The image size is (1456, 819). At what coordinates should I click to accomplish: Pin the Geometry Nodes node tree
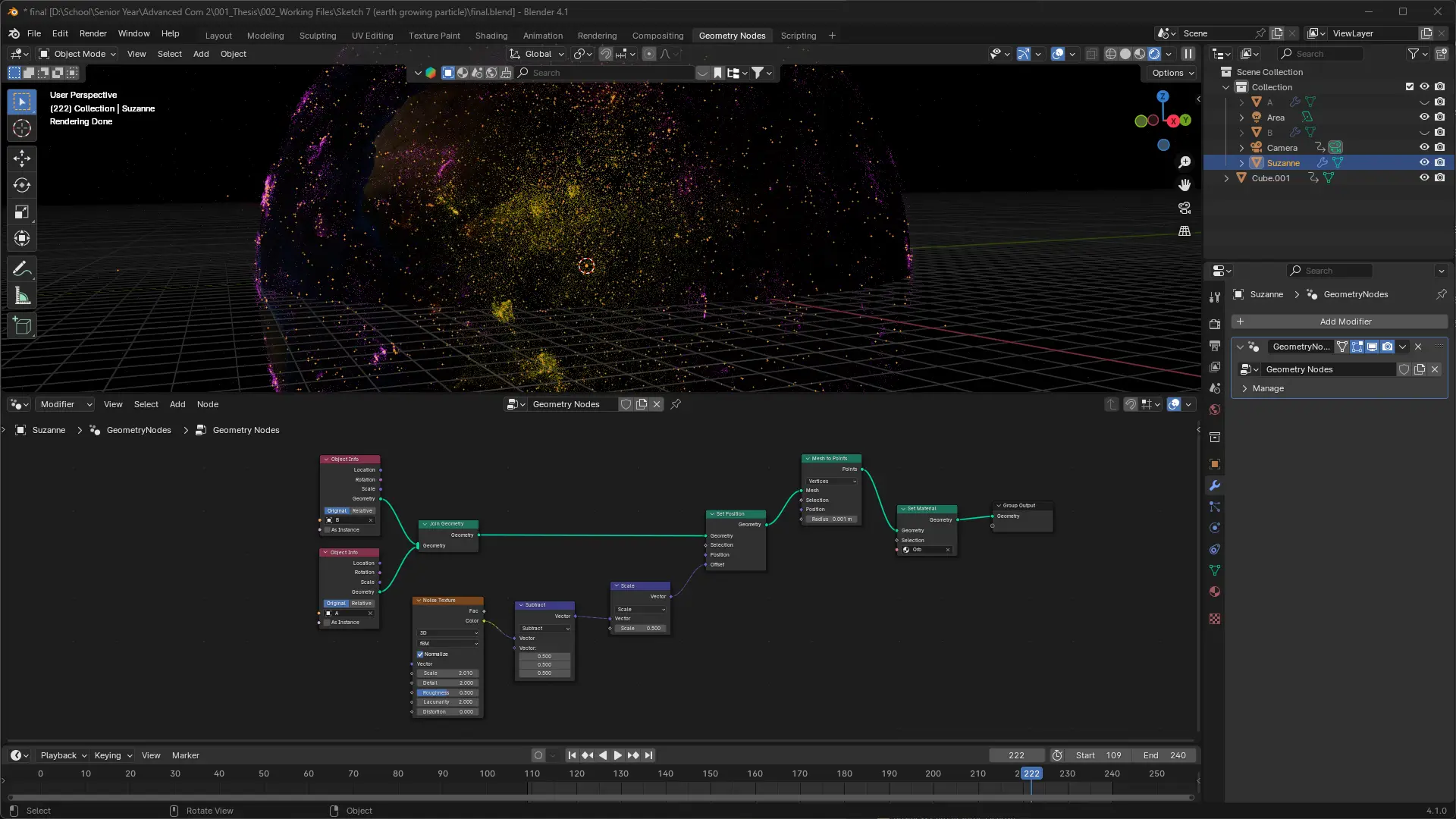coord(676,404)
